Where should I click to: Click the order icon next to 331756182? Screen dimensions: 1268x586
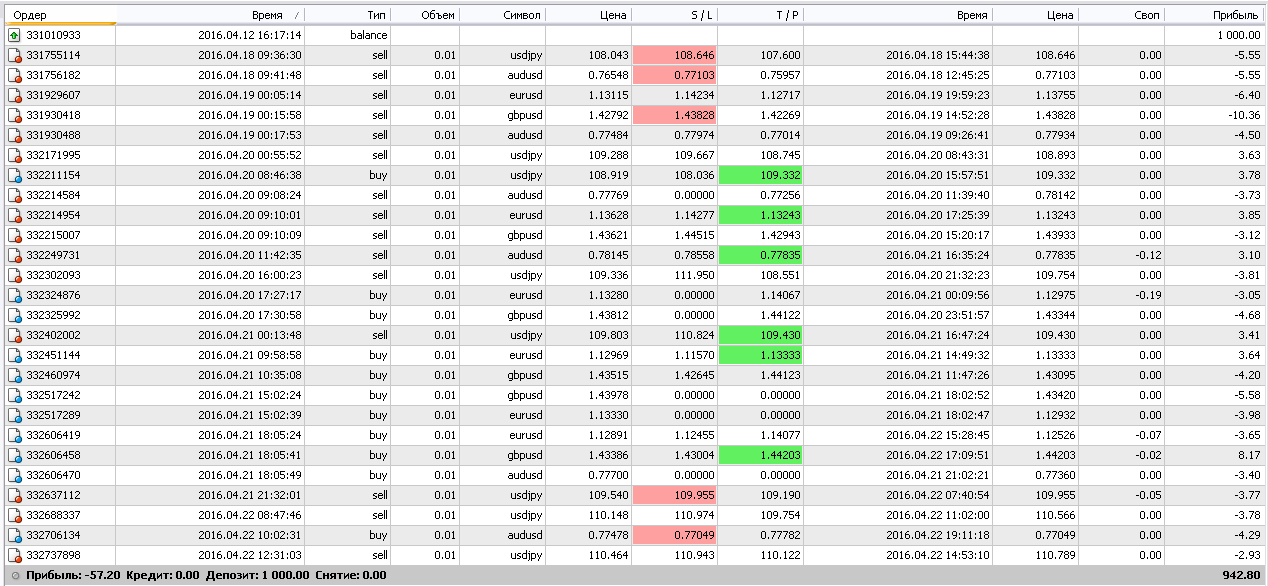coord(14,75)
